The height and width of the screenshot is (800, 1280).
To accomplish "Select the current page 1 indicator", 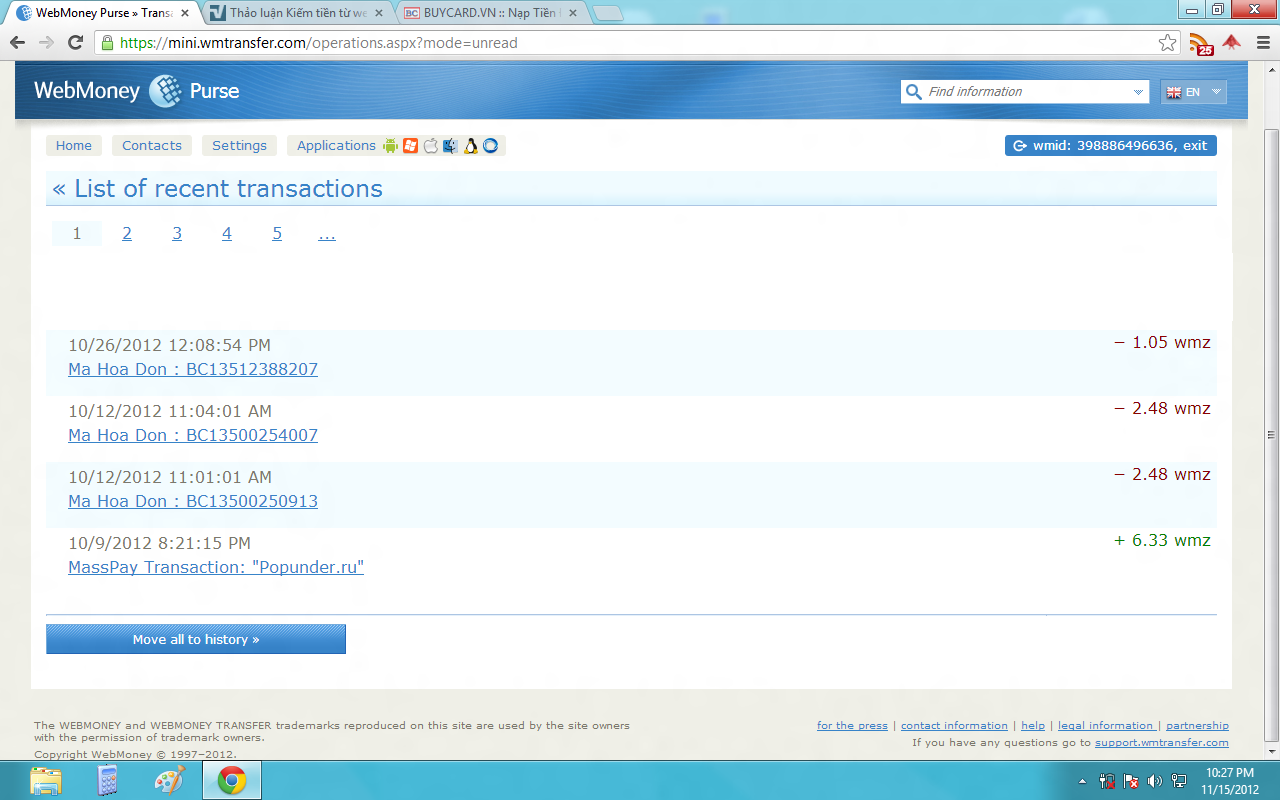I will tap(77, 233).
